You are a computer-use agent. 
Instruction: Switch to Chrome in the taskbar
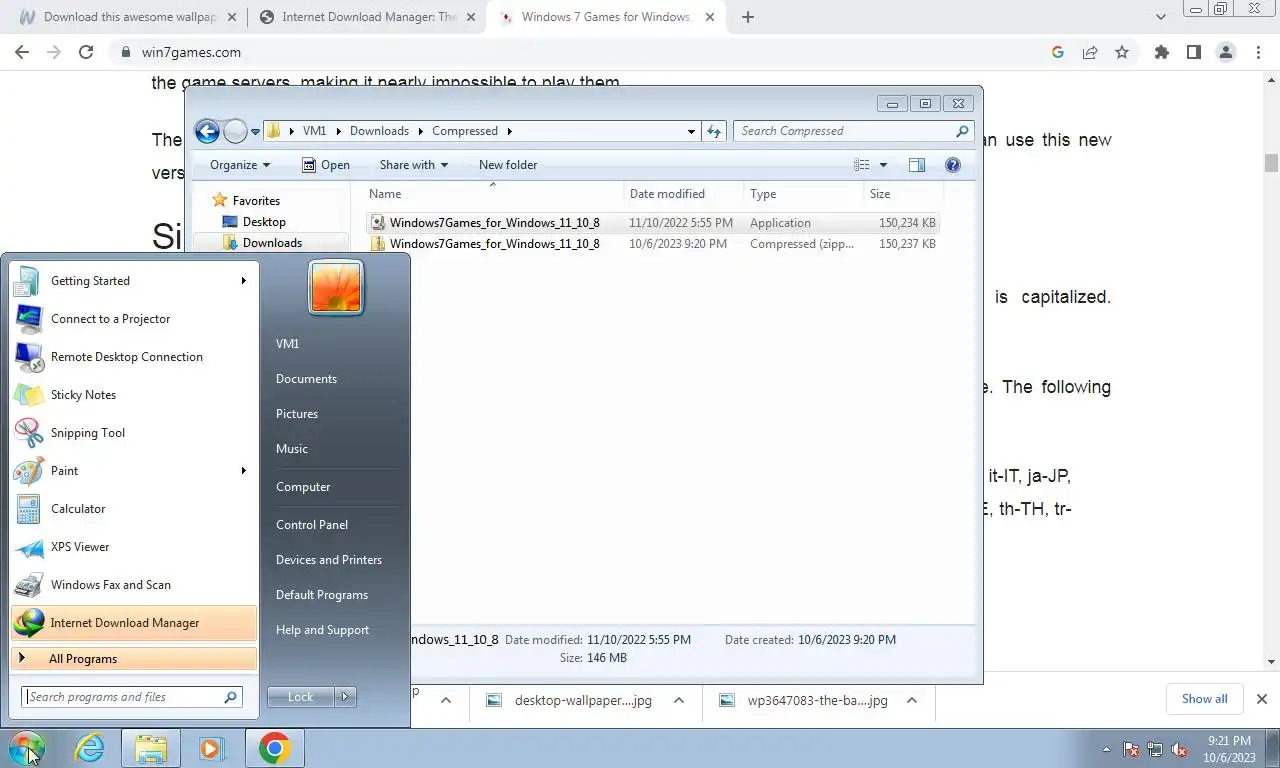pyautogui.click(x=274, y=748)
